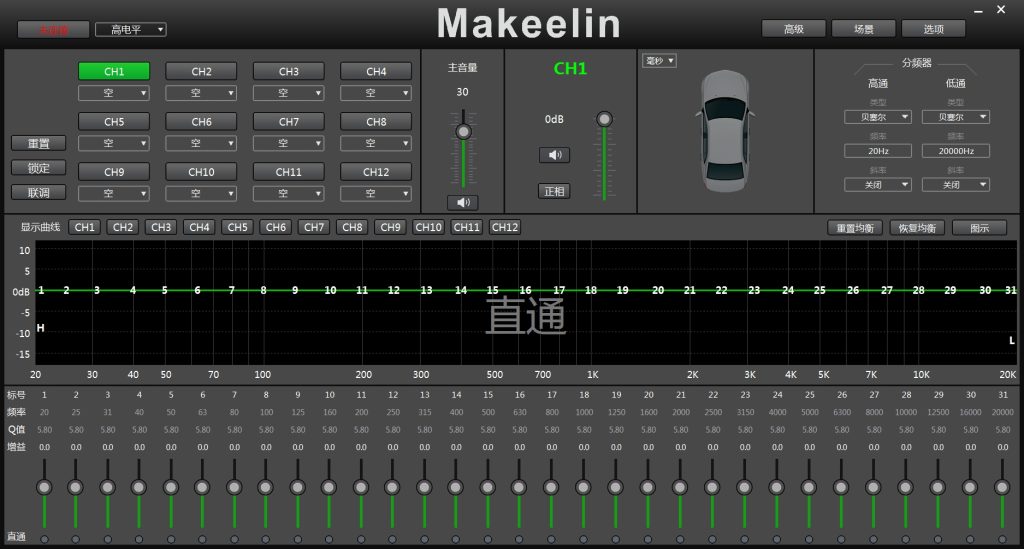Click the 恢复均衡 restore EQ button
This screenshot has height=549, width=1024.
pos(917,228)
